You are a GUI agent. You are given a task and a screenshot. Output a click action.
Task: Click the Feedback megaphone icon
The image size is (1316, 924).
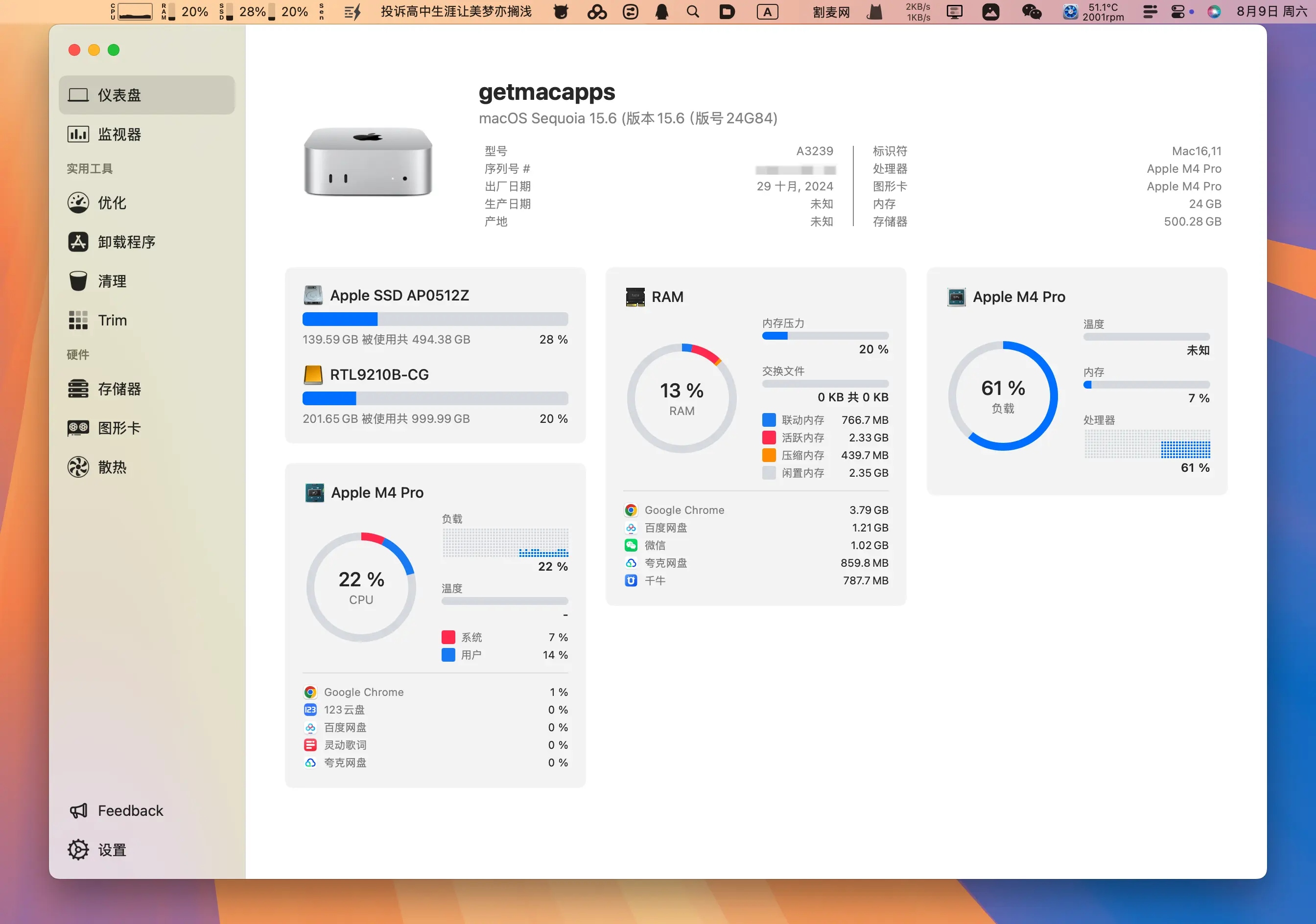pyautogui.click(x=78, y=810)
